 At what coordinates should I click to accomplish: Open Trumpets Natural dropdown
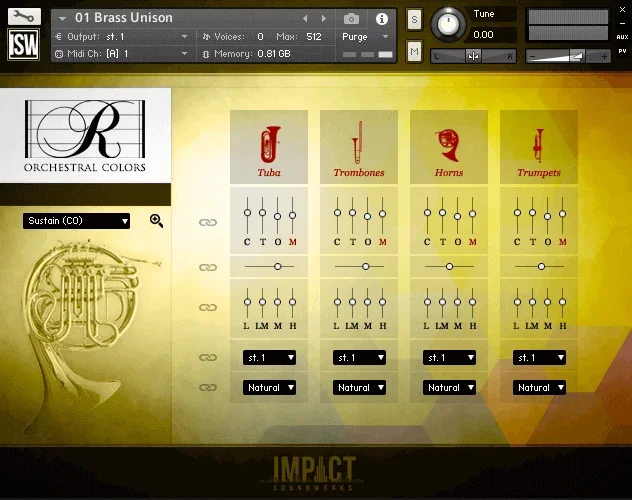click(539, 388)
